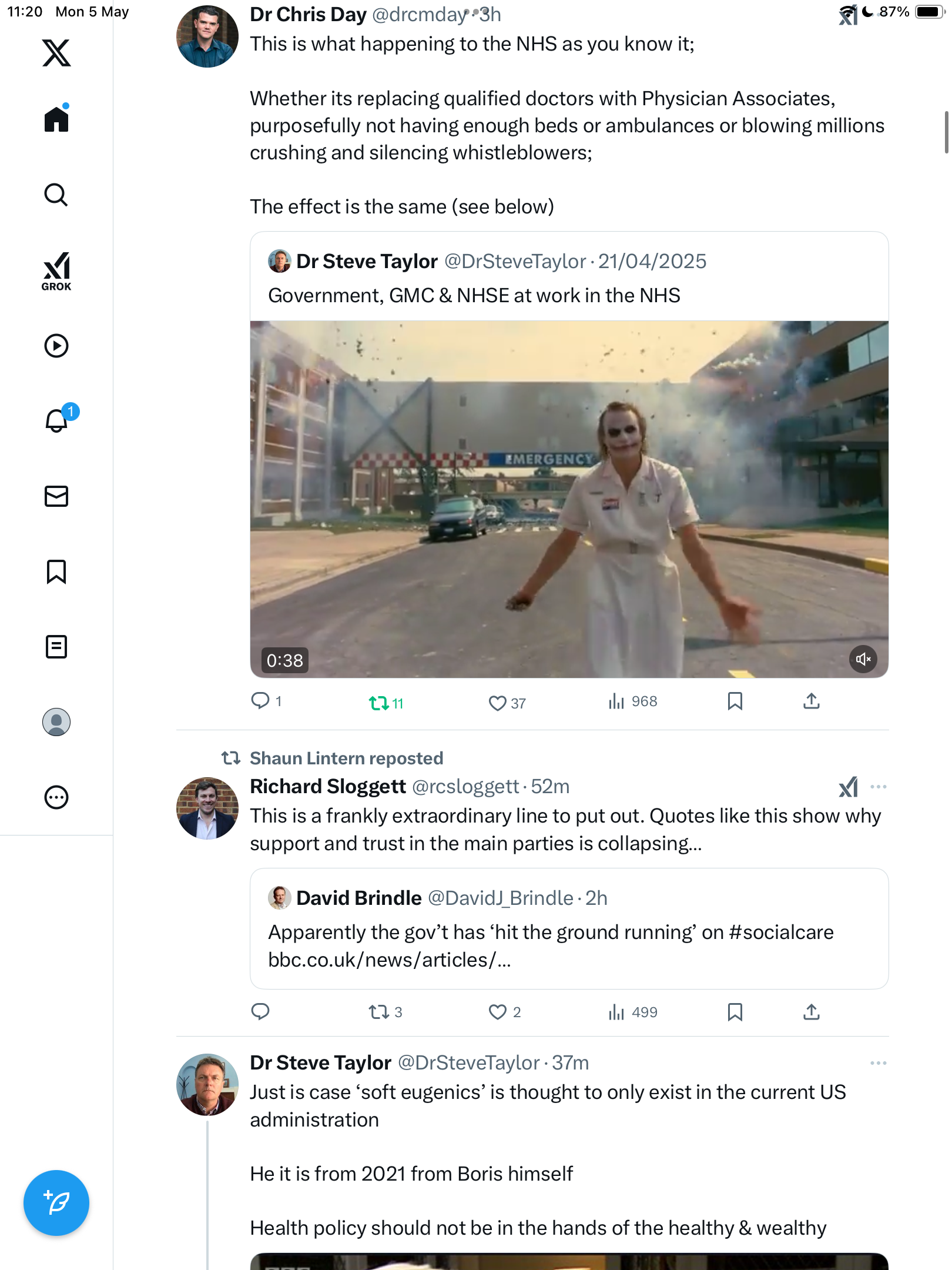The image size is (952, 1270).
Task: Open the Lists icon in sidebar
Action: pyautogui.click(x=56, y=647)
